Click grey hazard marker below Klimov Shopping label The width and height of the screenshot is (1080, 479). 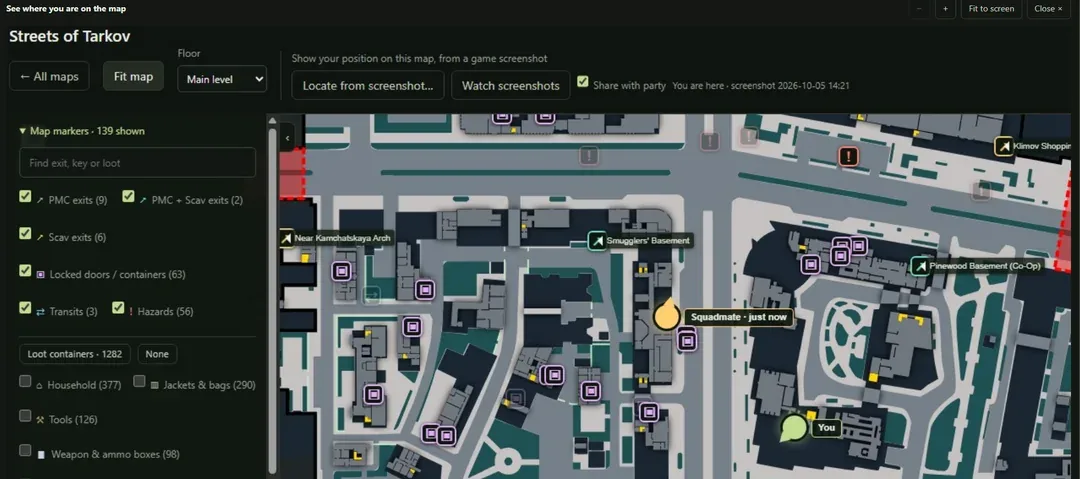(981, 190)
